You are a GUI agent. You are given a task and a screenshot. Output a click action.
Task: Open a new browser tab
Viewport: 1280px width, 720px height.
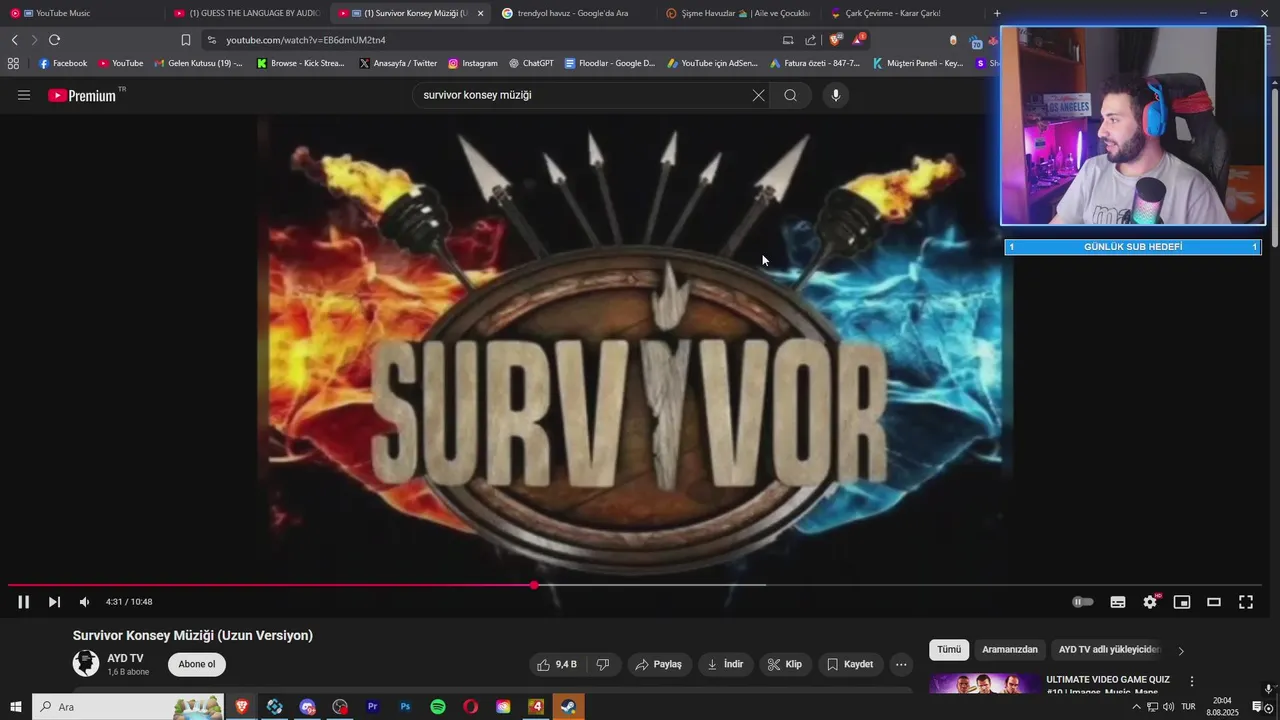(997, 13)
